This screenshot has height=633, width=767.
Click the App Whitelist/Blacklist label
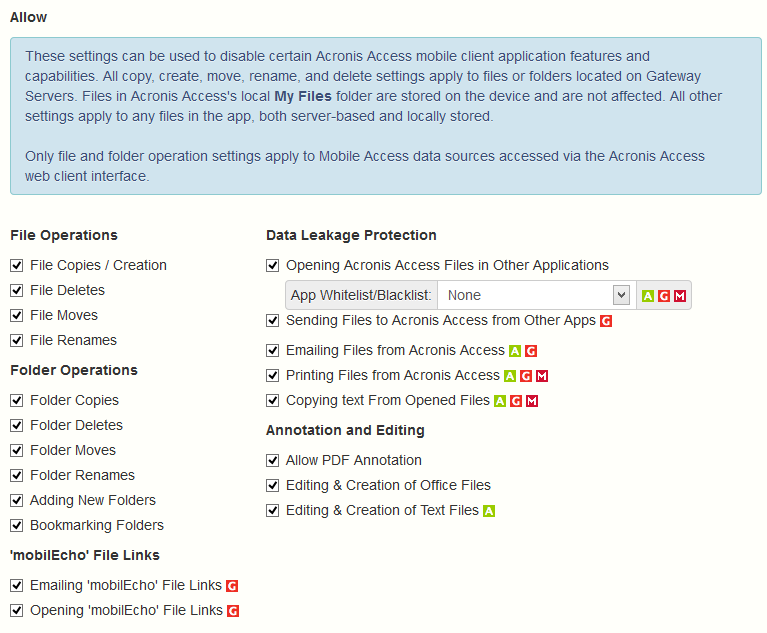pyautogui.click(x=361, y=295)
